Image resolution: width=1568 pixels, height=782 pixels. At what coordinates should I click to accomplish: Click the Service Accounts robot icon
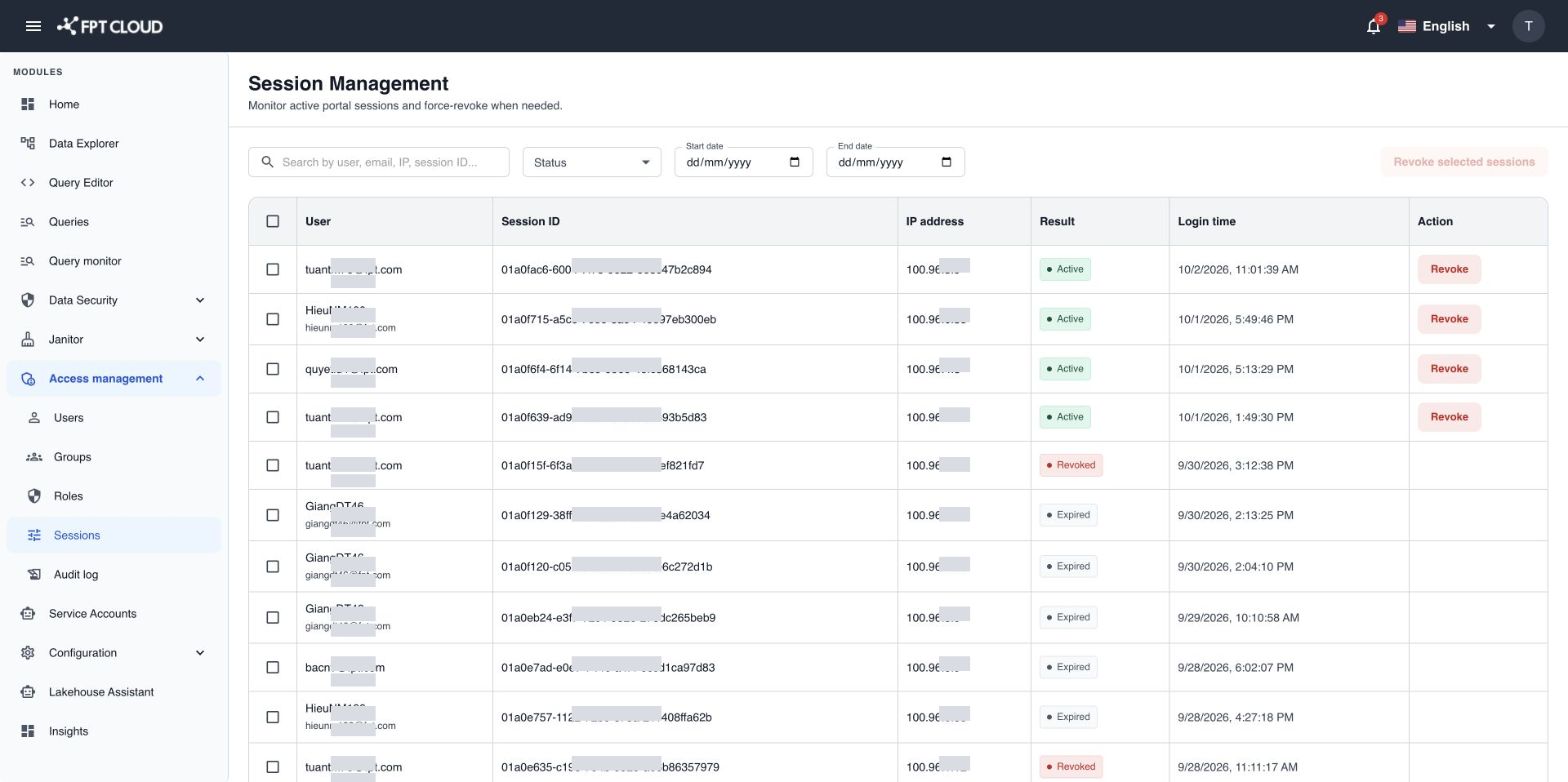(x=28, y=614)
